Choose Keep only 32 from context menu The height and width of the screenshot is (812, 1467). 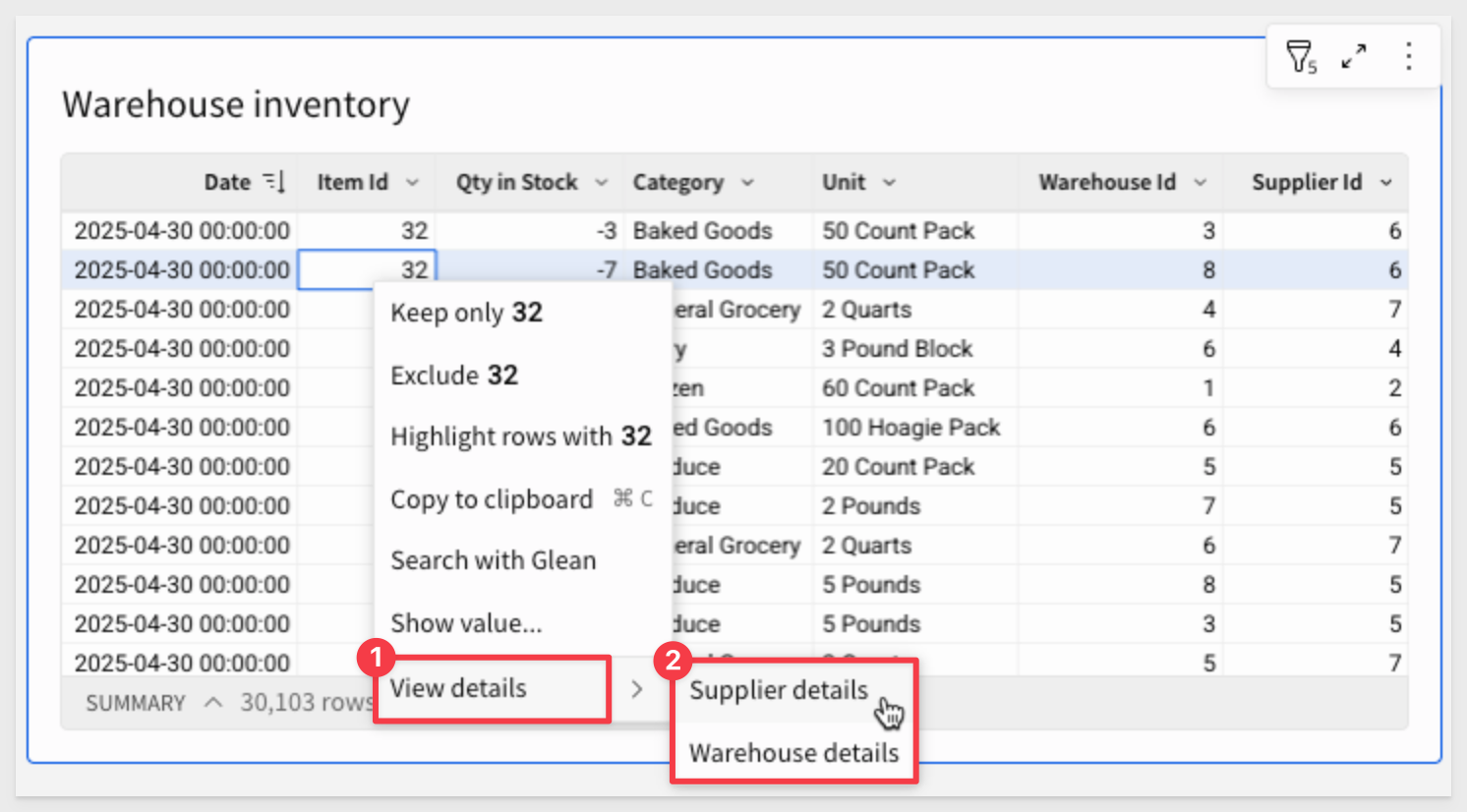[467, 313]
